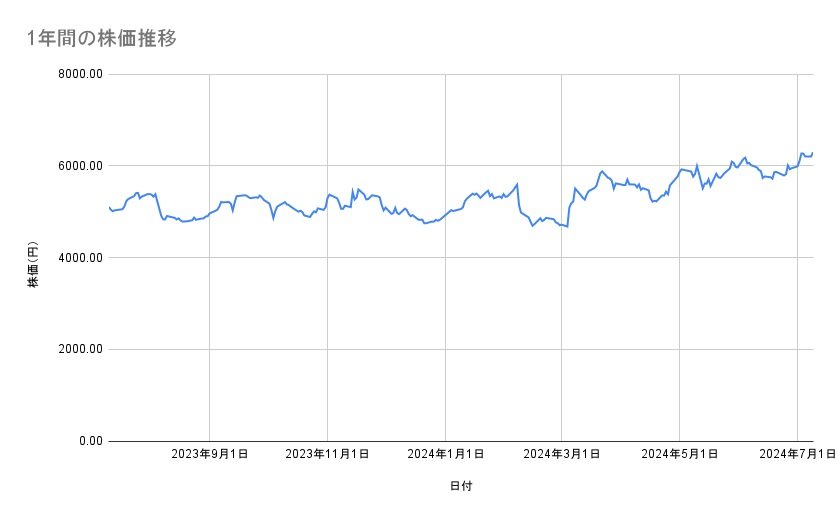This screenshot has height=519, width=839.
Task: Click the 2023年9月1日 date label
Action: (210, 455)
